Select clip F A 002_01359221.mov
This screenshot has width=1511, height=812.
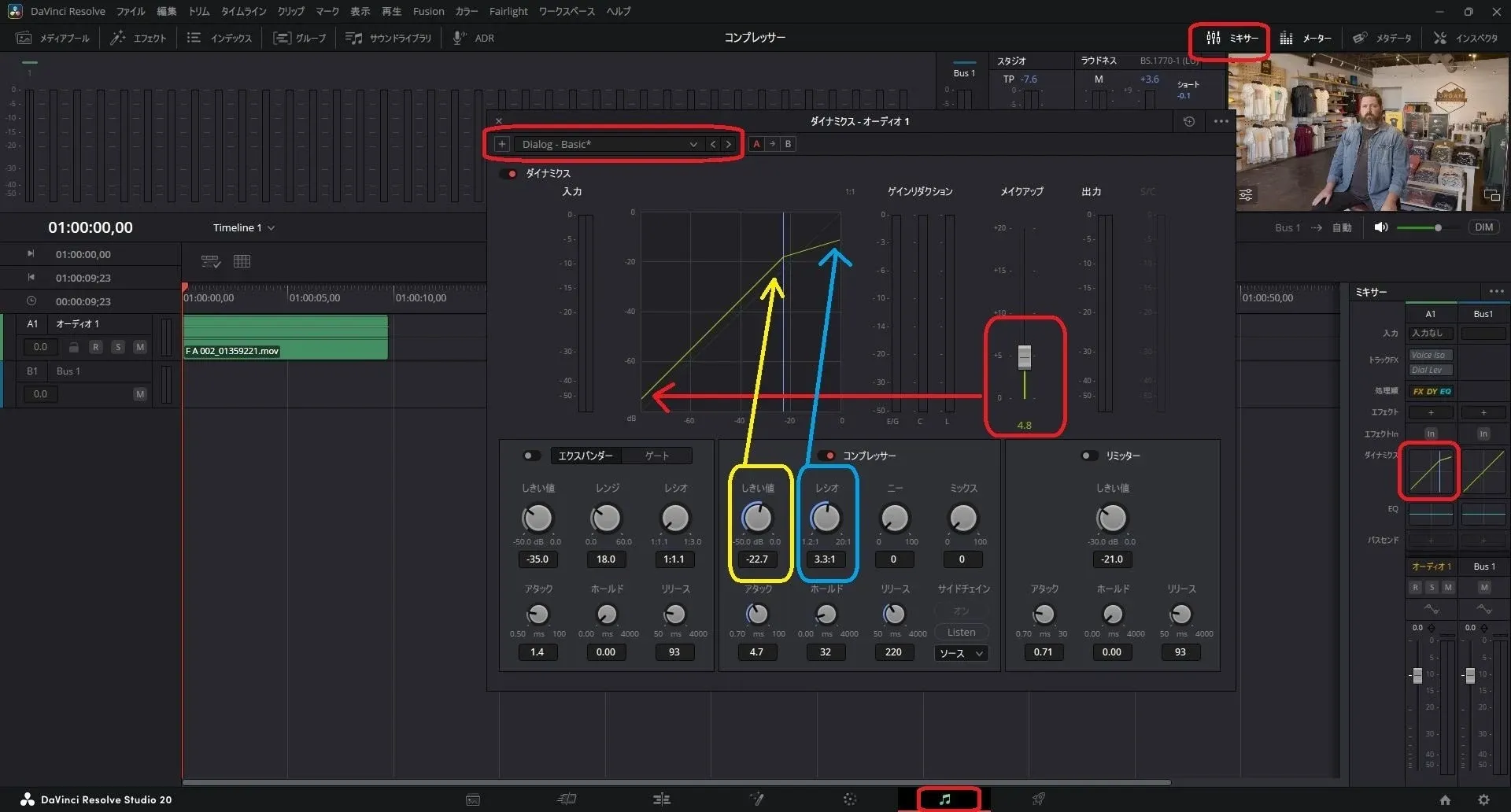(285, 338)
